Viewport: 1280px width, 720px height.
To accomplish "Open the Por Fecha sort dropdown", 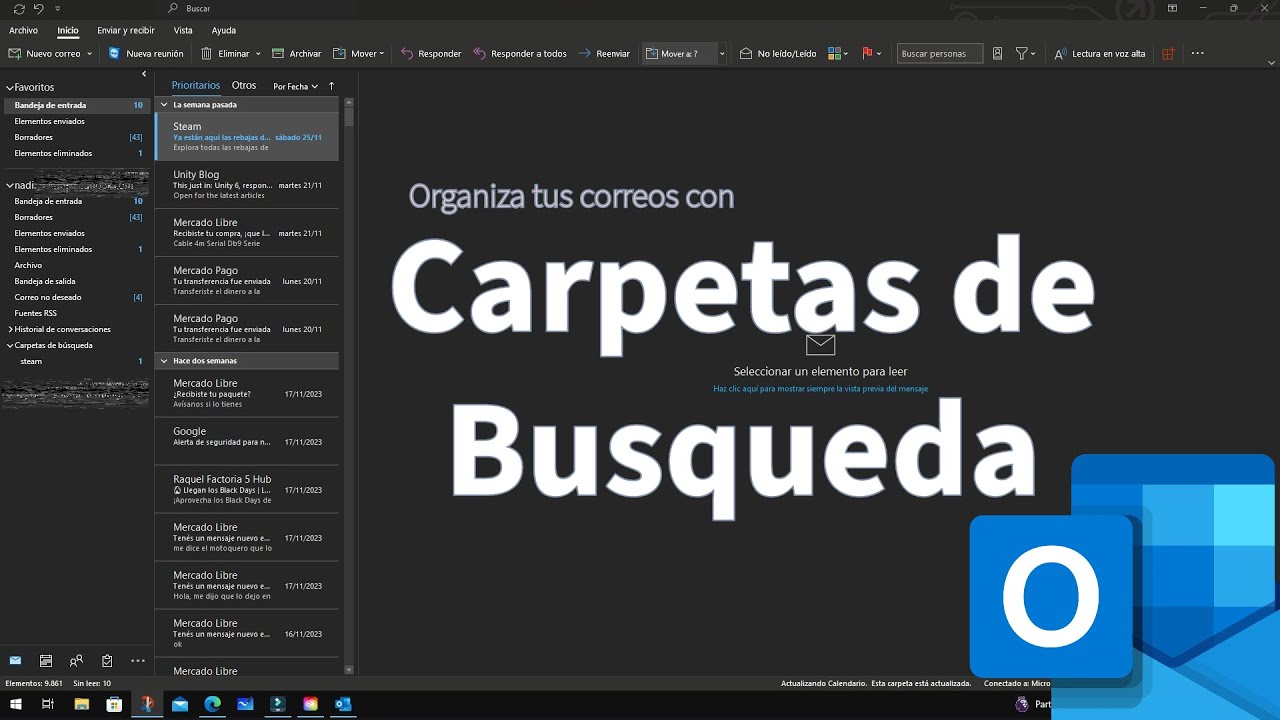I will click(295, 87).
